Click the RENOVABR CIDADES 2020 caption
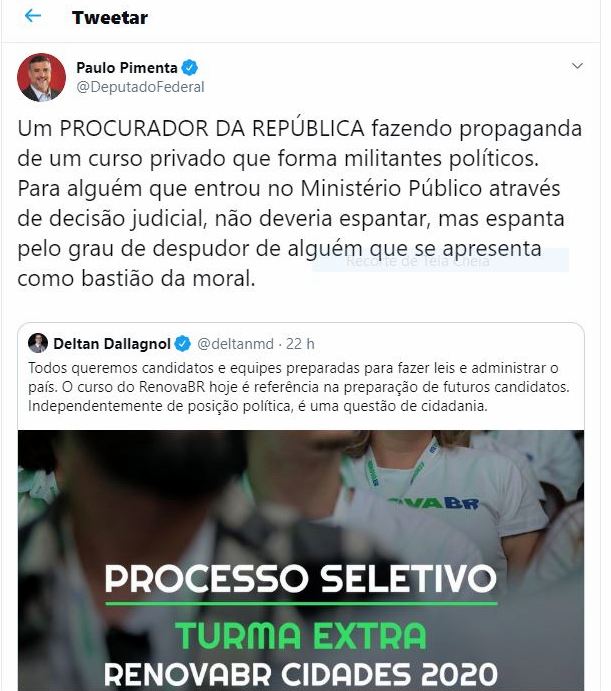This screenshot has width=611, height=691. (x=301, y=674)
